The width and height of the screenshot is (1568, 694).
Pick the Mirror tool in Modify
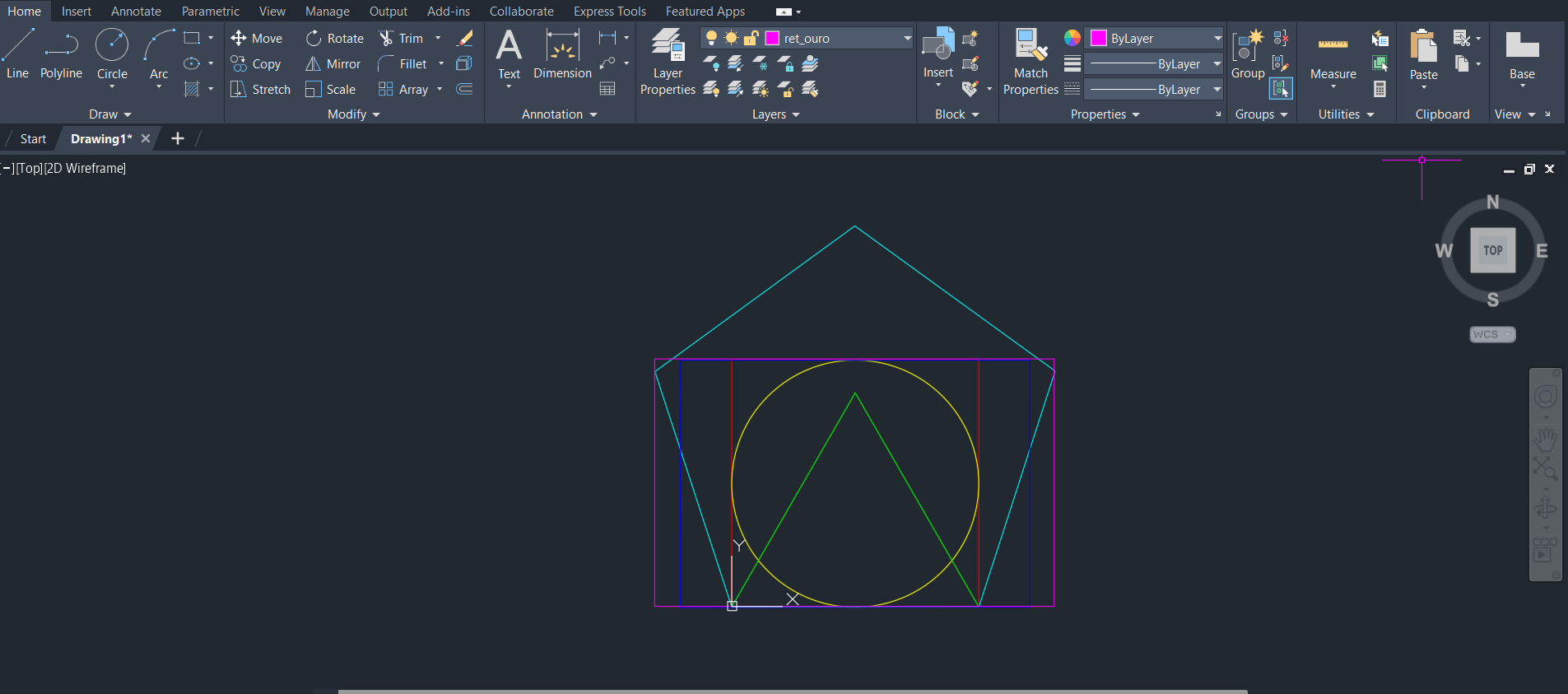333,64
